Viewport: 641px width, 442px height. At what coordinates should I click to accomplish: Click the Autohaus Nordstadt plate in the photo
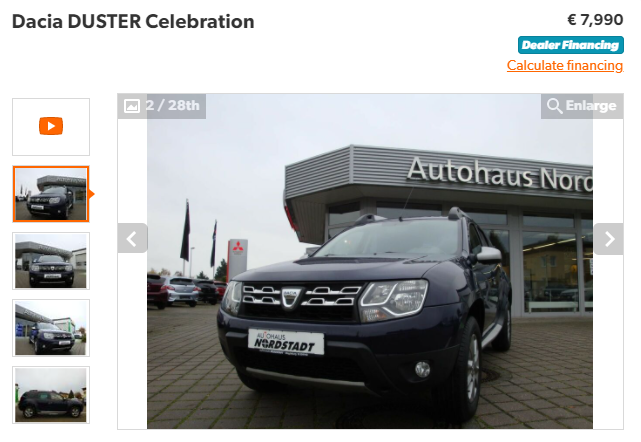(x=286, y=342)
